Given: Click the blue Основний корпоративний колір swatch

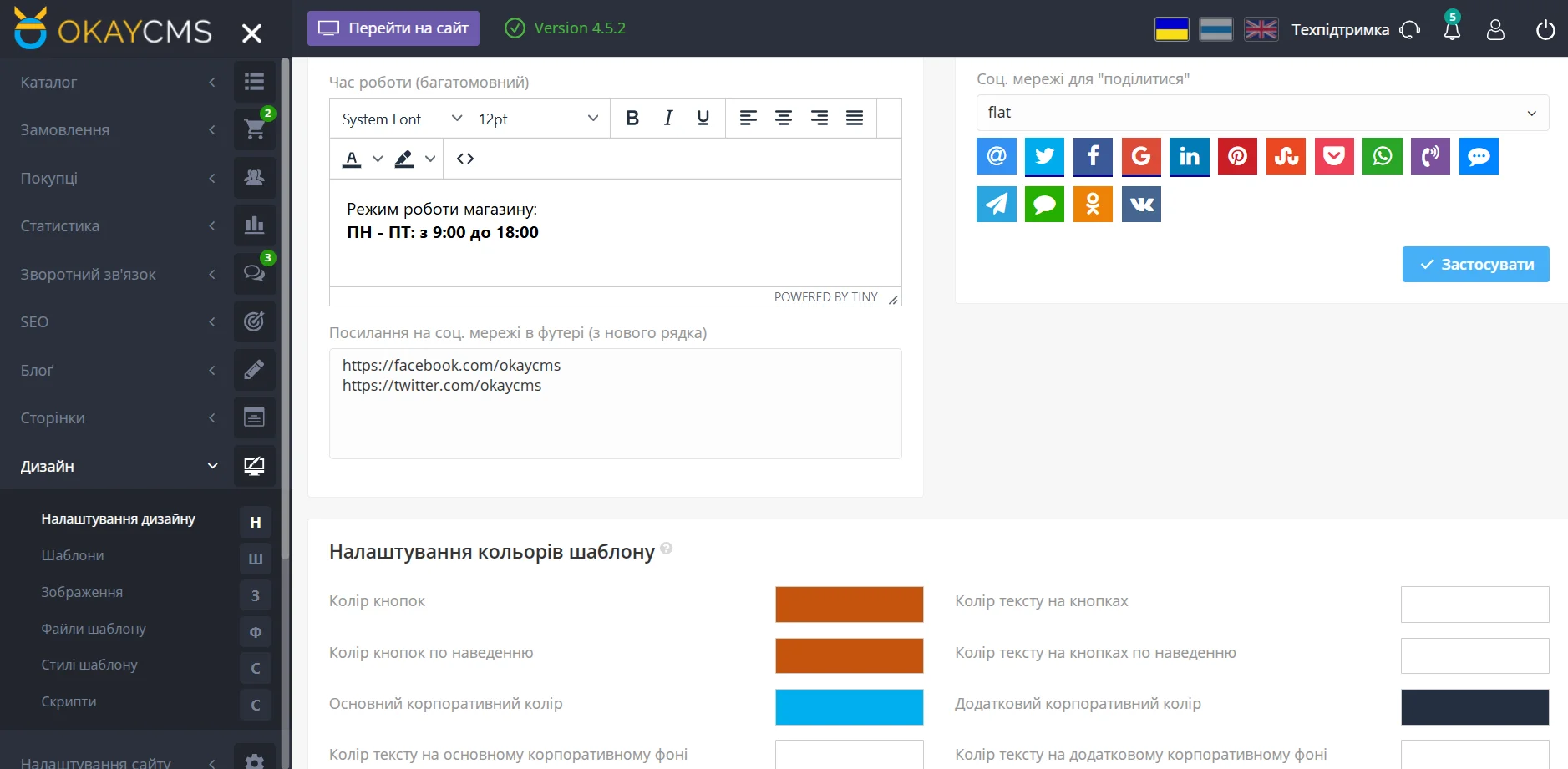Looking at the screenshot, I should (x=849, y=707).
